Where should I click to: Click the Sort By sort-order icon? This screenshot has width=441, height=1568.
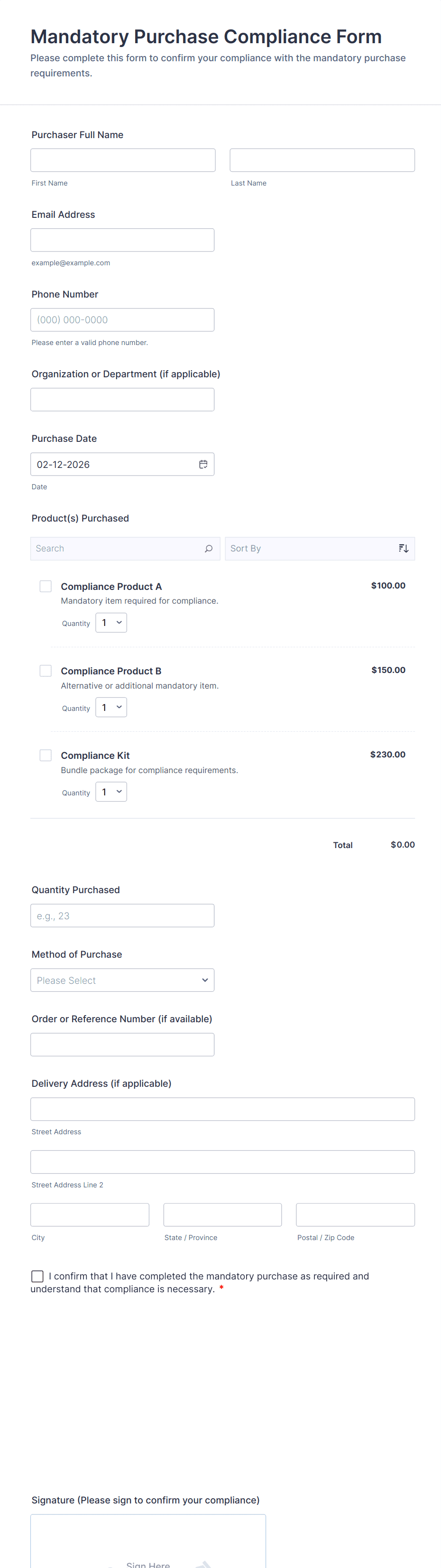(403, 549)
